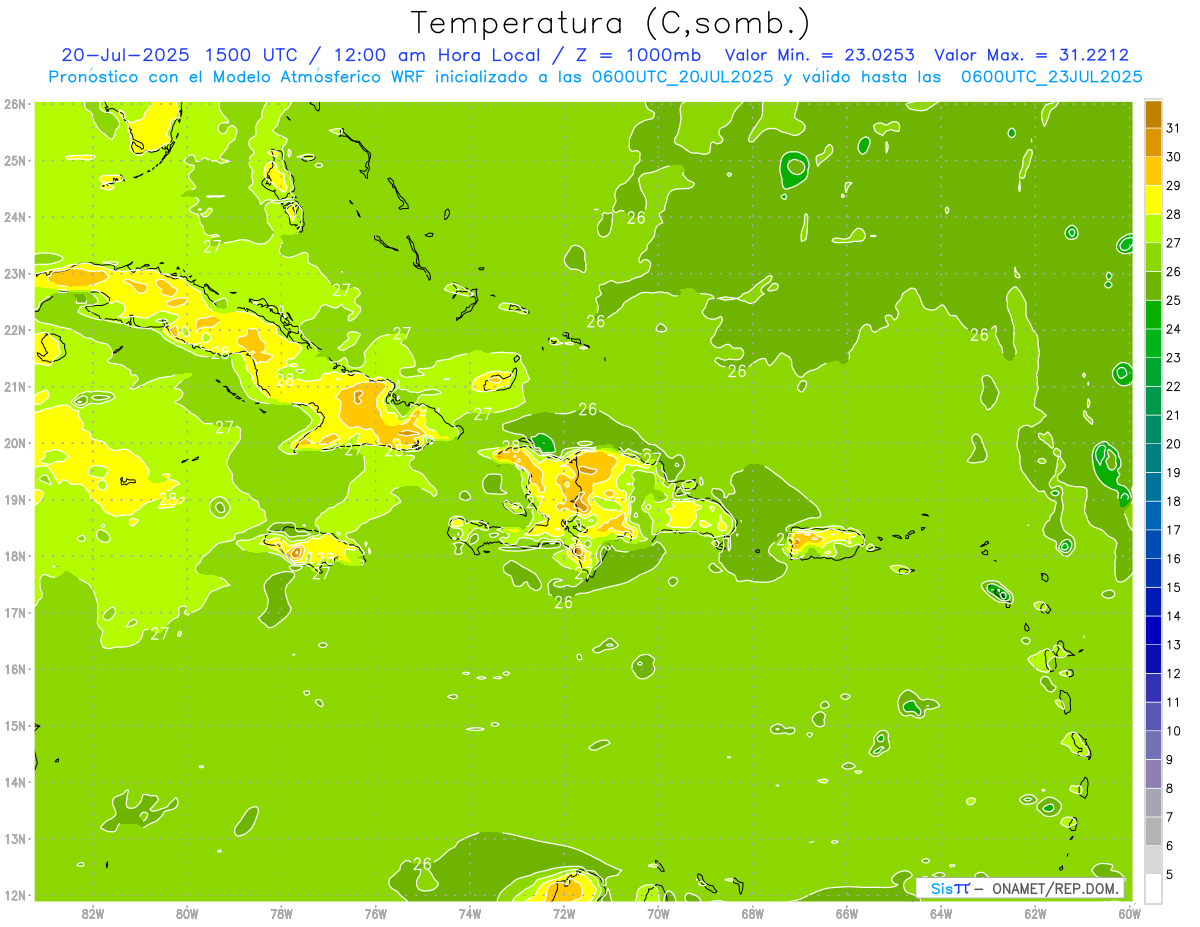
Task: Click legend value 5
Action: coord(1169,875)
